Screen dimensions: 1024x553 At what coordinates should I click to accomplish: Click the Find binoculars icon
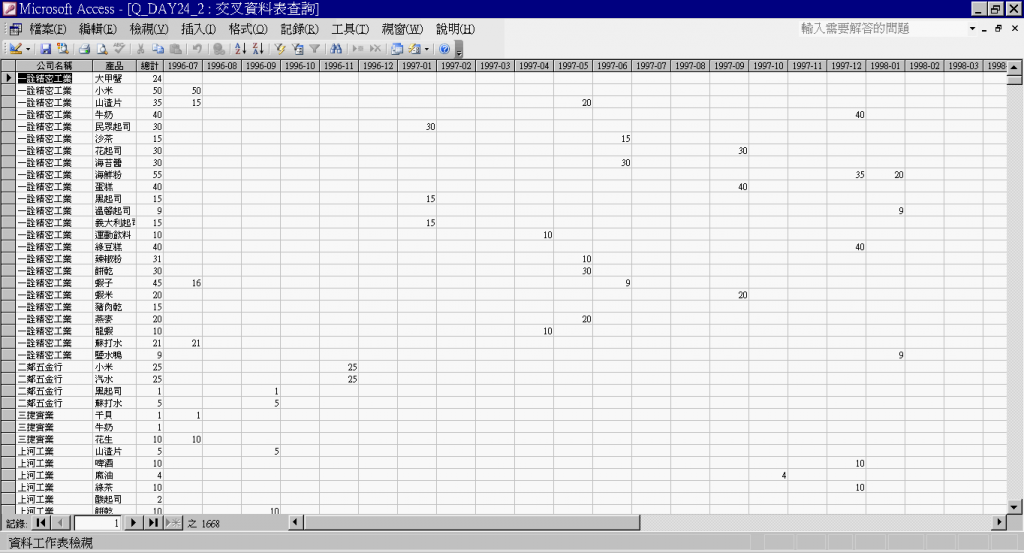336,49
